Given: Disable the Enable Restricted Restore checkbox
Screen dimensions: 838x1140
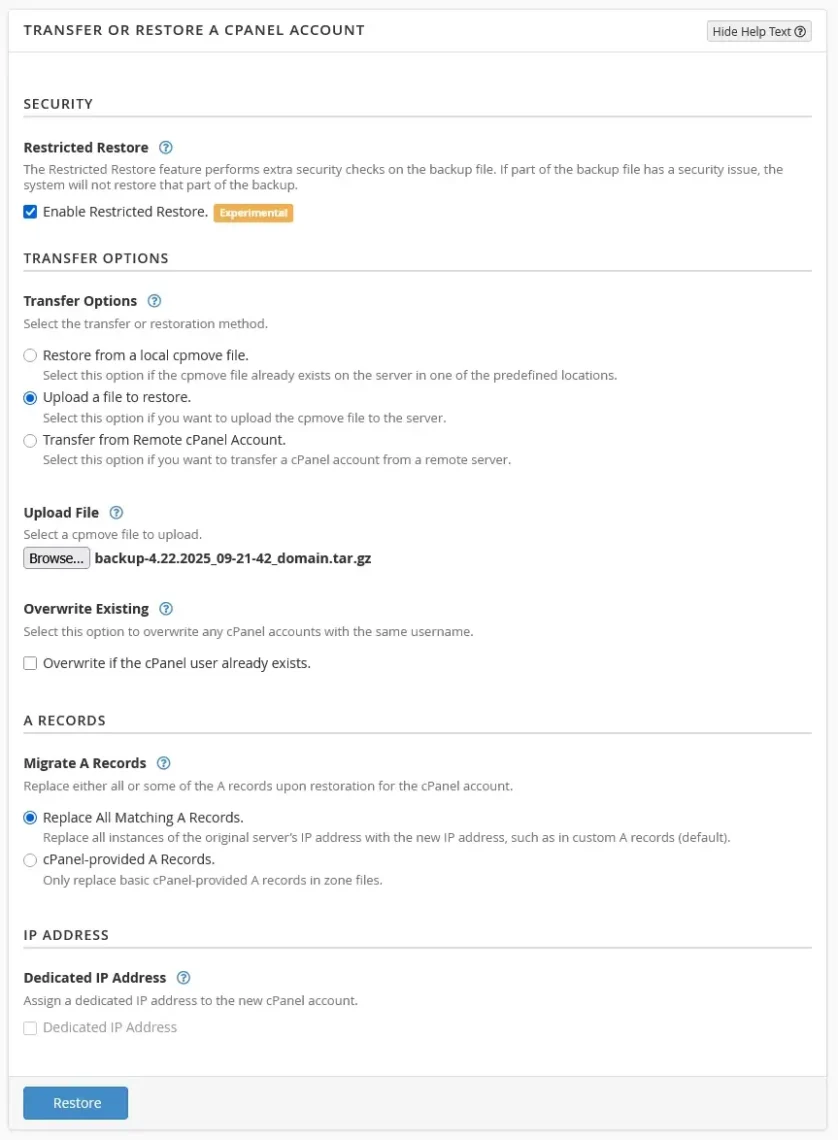Looking at the screenshot, I should pyautogui.click(x=30, y=211).
